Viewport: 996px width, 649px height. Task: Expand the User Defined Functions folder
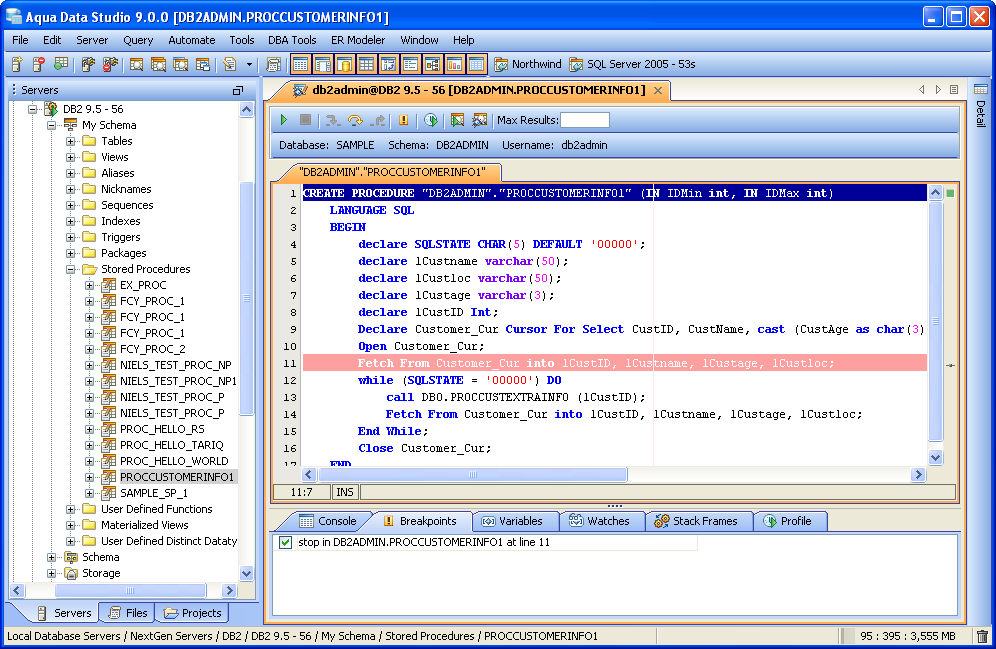click(71, 509)
